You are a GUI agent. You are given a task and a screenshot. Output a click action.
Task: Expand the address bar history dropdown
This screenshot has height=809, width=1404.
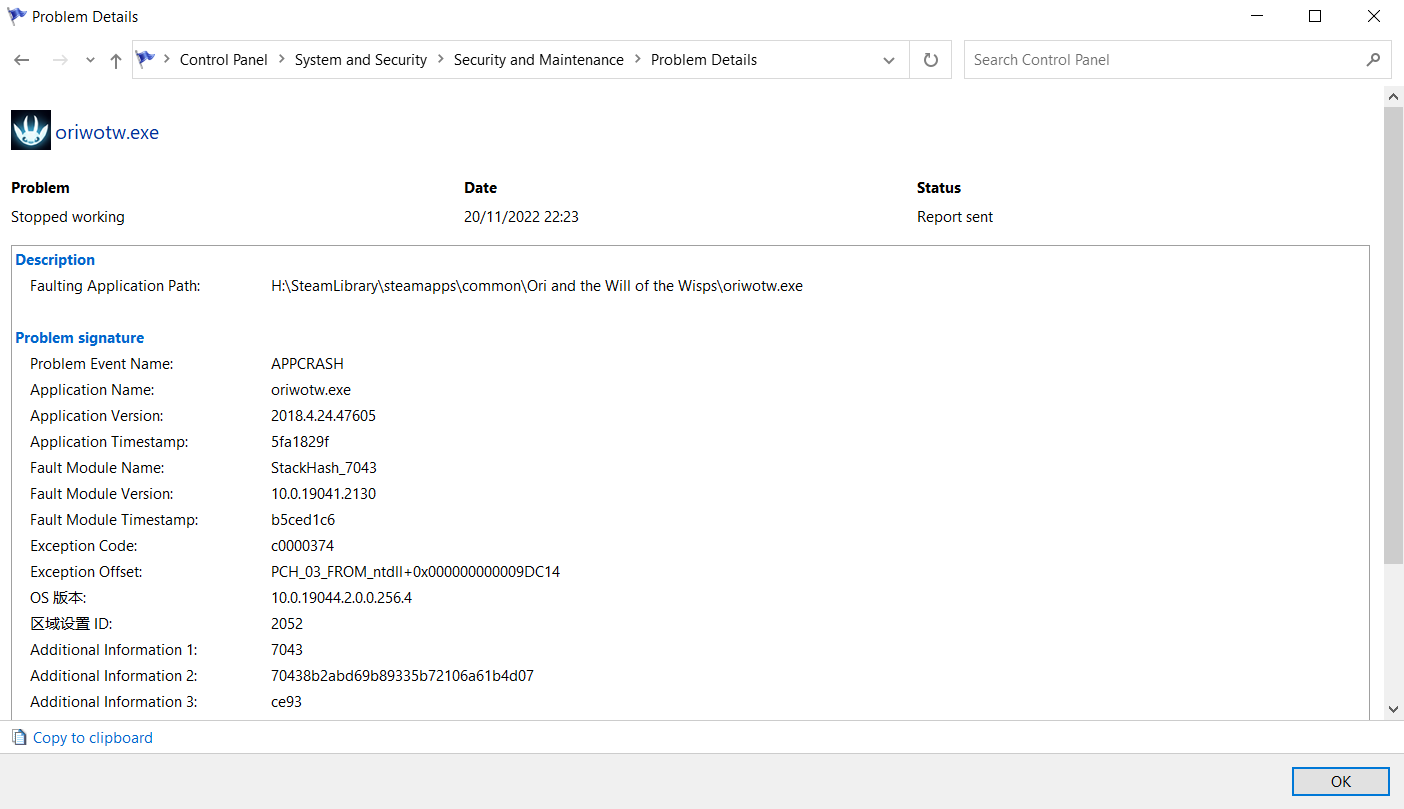(x=888, y=60)
